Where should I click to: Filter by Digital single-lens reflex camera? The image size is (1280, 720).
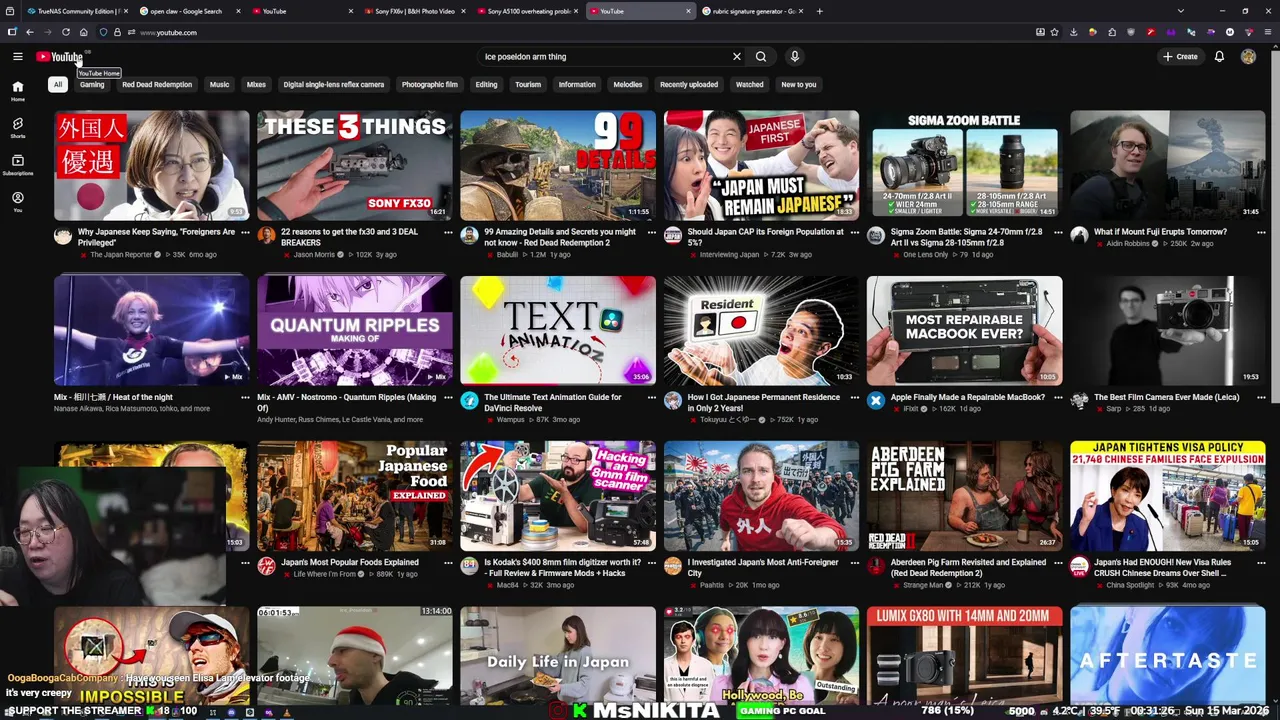(333, 84)
